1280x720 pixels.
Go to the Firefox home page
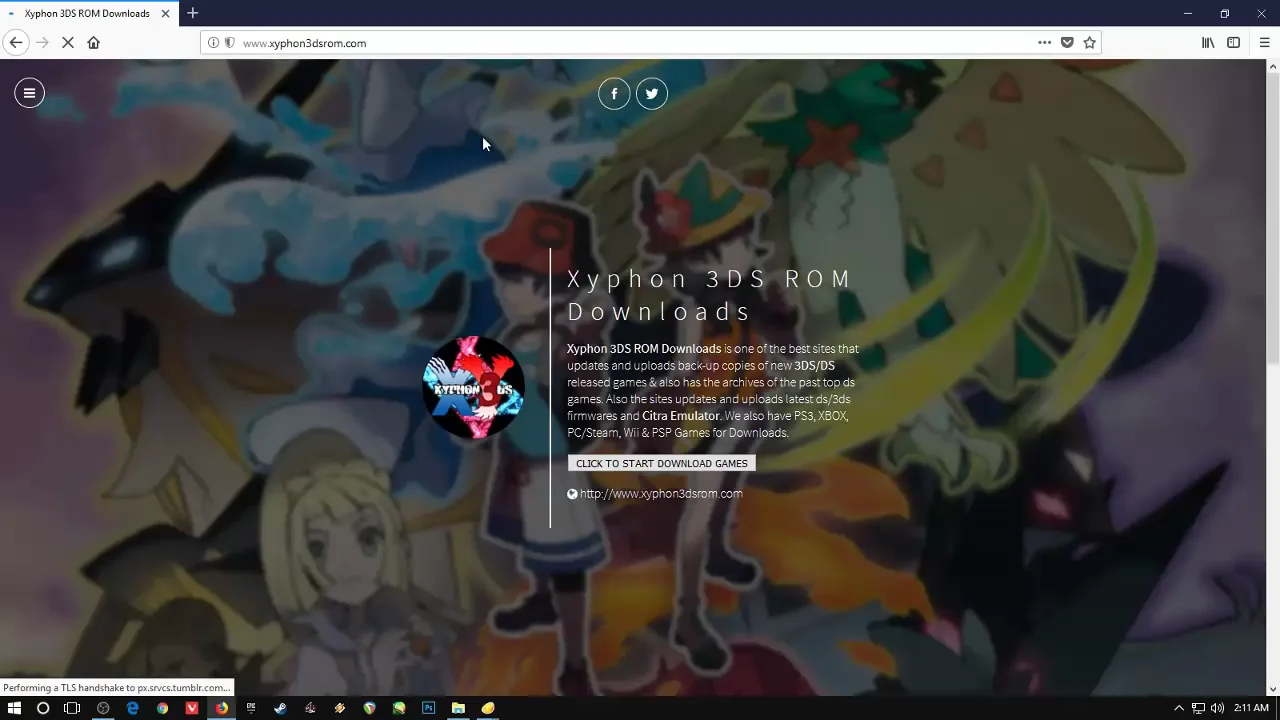pos(94,43)
